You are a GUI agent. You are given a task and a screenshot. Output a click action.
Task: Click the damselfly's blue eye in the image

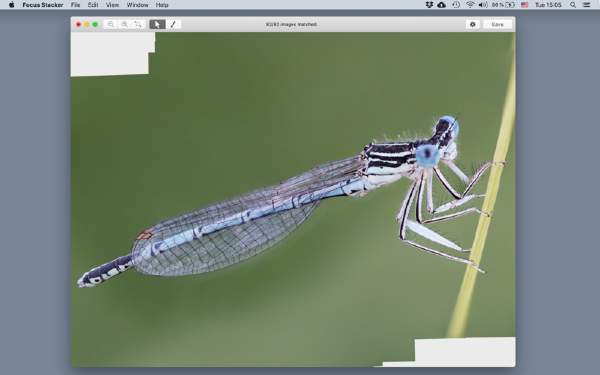tap(427, 156)
